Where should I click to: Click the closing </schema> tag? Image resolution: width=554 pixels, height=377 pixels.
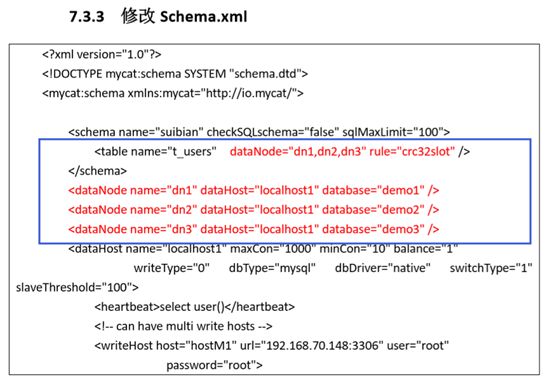click(x=98, y=171)
